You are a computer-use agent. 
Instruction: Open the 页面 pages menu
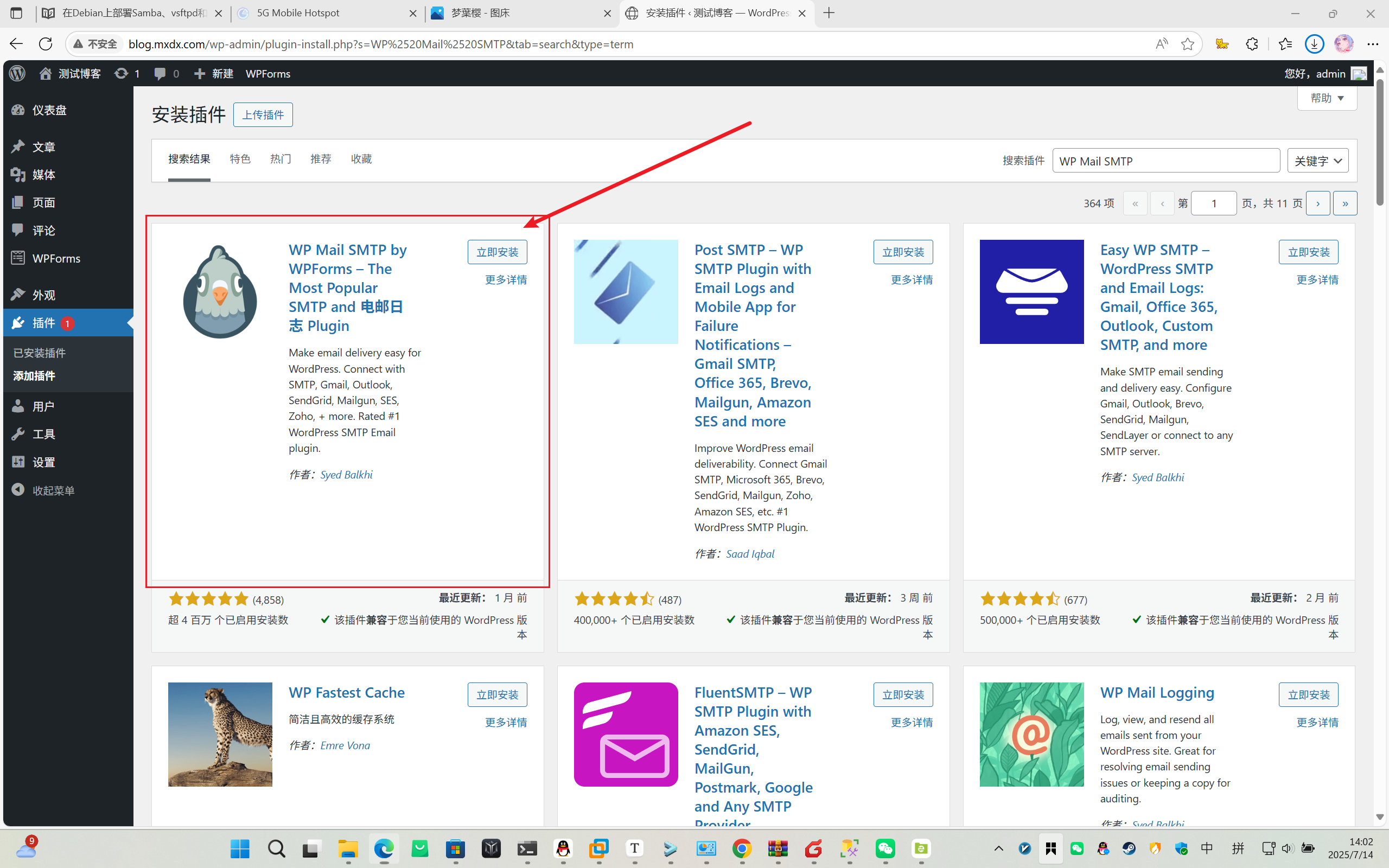click(68, 203)
